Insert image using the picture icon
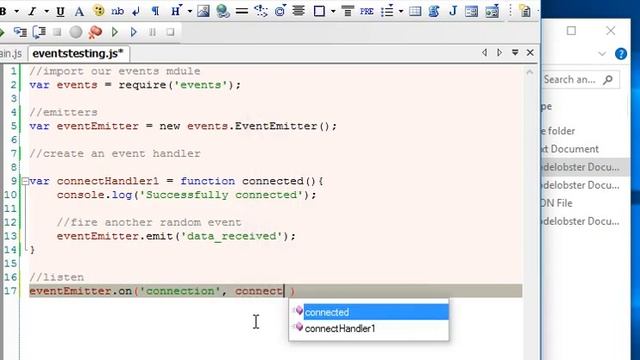Image resolution: width=640 pixels, height=360 pixels. pos(203,11)
